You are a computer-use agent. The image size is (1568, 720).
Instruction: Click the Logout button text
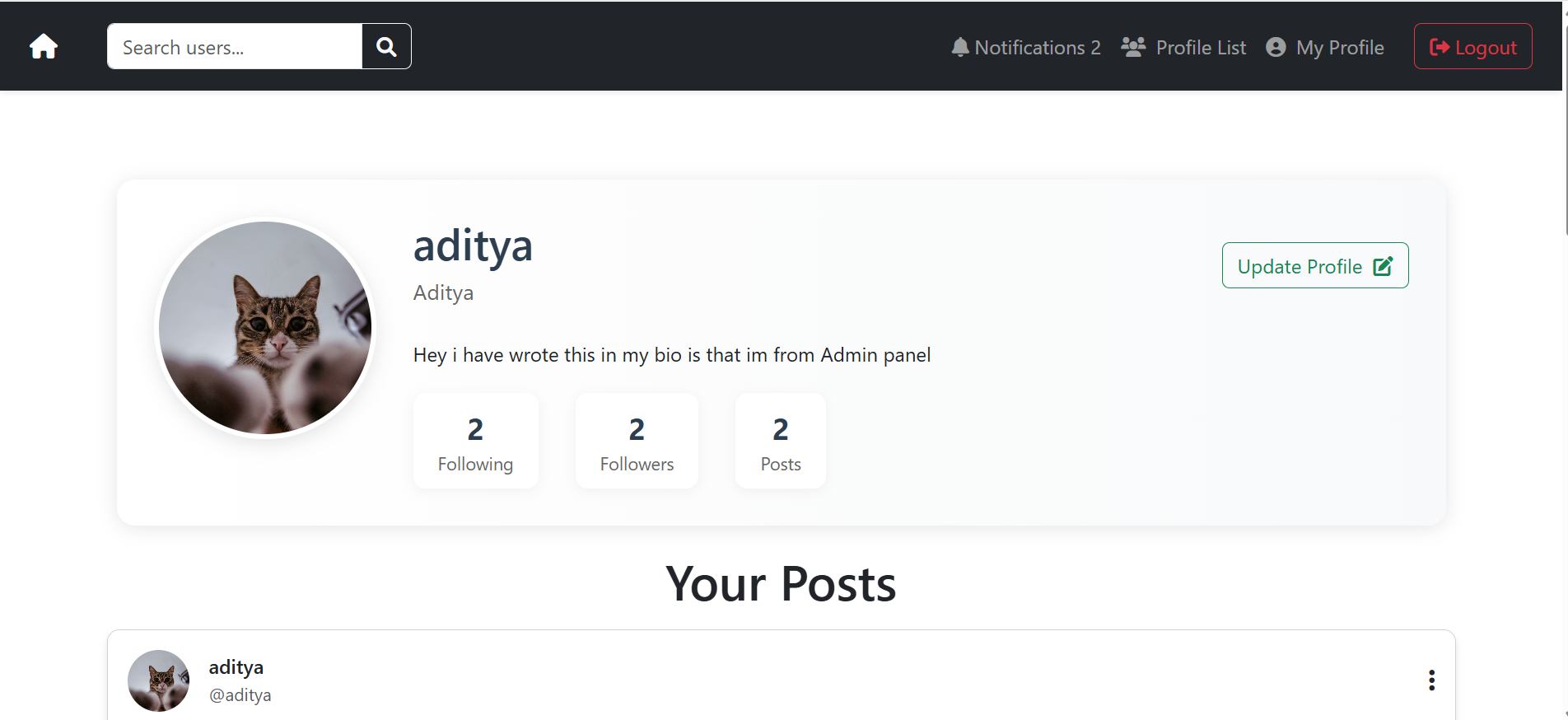(1486, 48)
